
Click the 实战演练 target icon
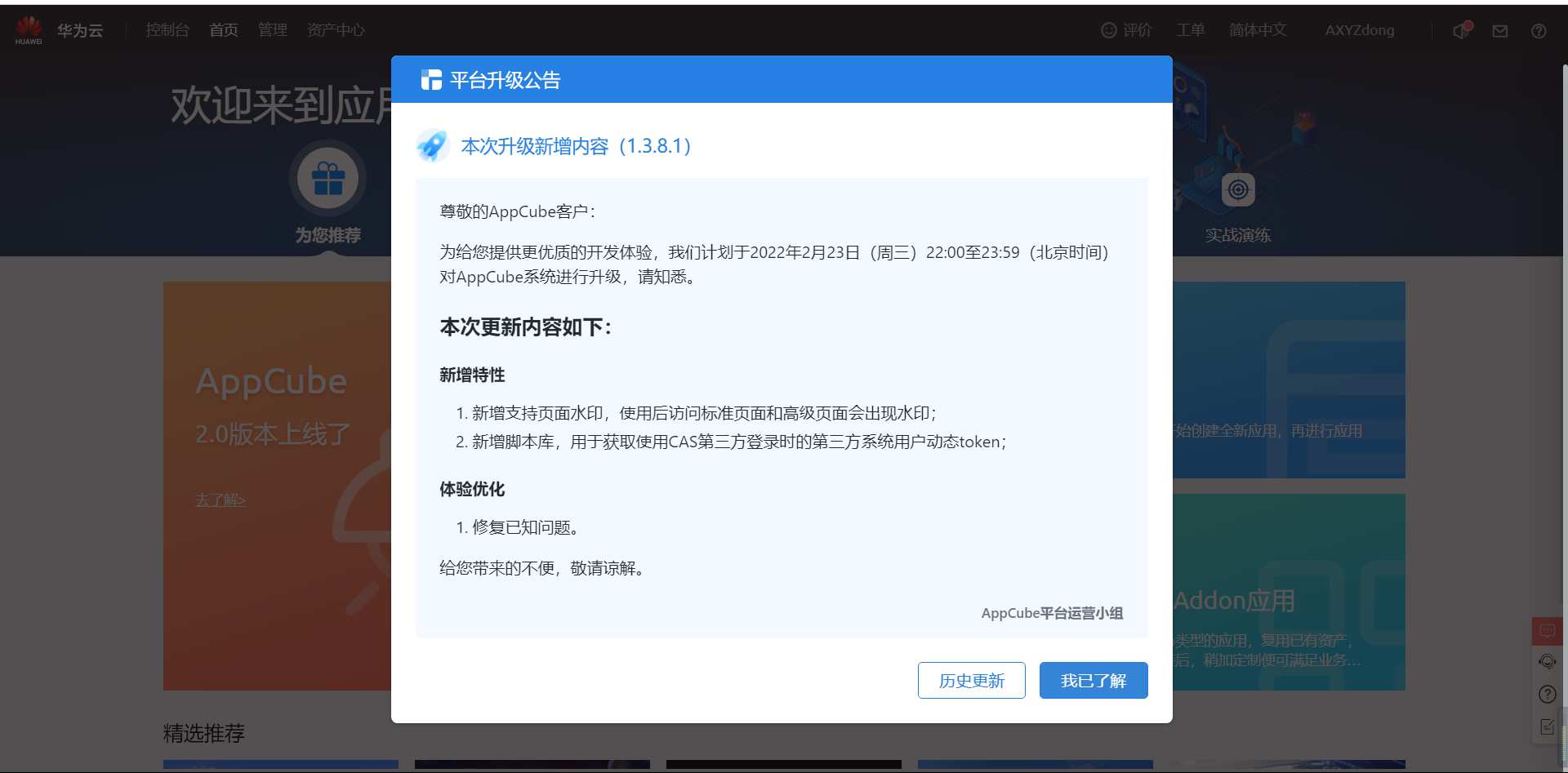(x=1238, y=190)
